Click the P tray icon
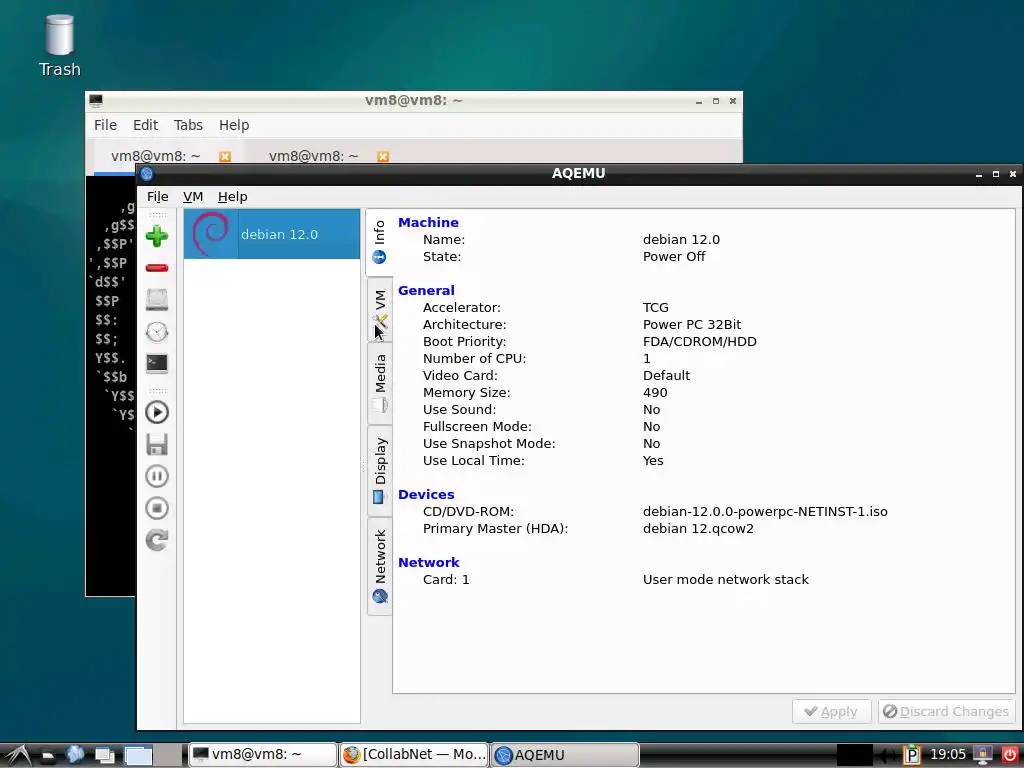The height and width of the screenshot is (768, 1024). 912,756
